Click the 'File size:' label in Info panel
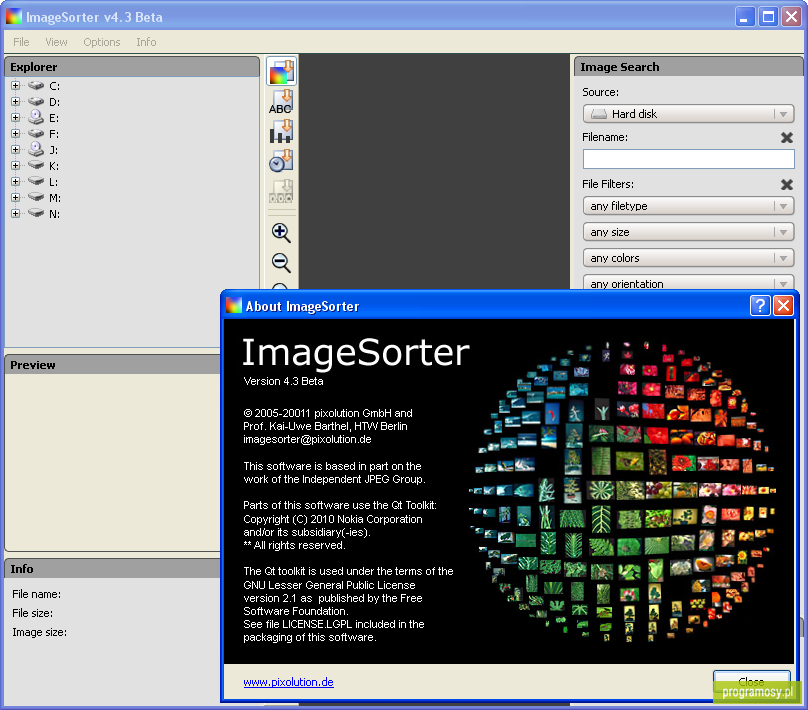This screenshot has width=808, height=710. click(x=32, y=613)
